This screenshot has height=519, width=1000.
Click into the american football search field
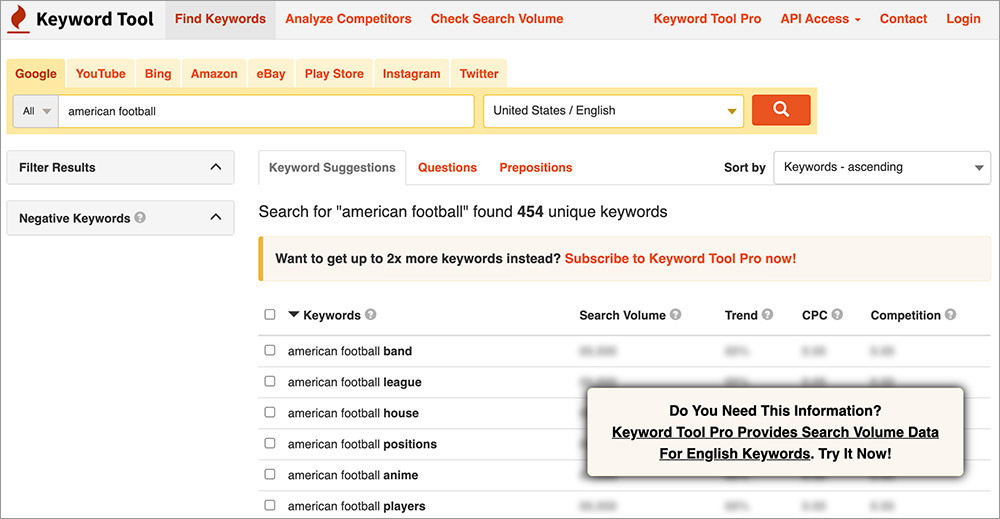(266, 111)
